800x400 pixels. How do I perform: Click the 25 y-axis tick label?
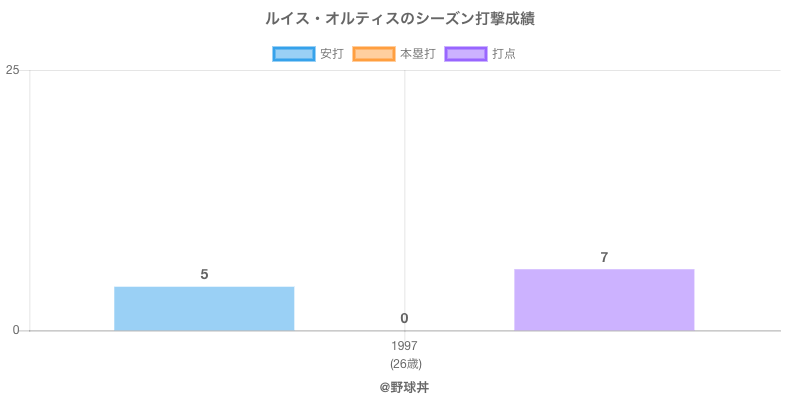[x=12, y=70]
